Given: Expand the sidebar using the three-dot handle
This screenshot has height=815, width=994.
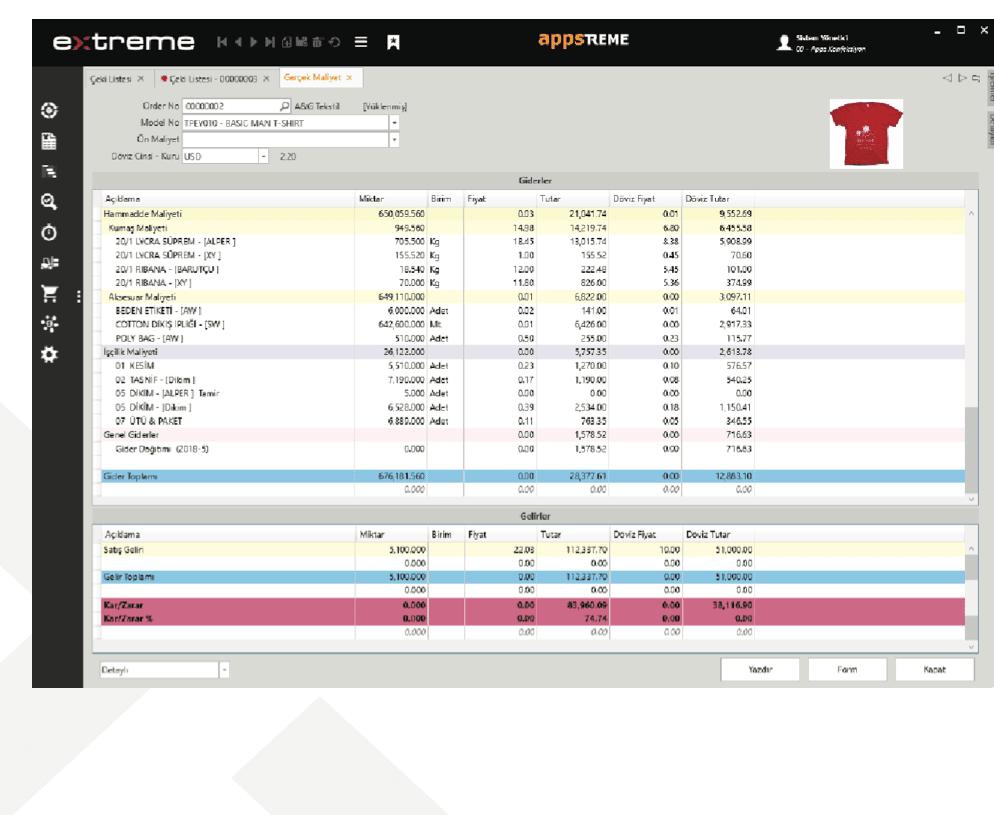Looking at the screenshot, I should click(79, 297).
